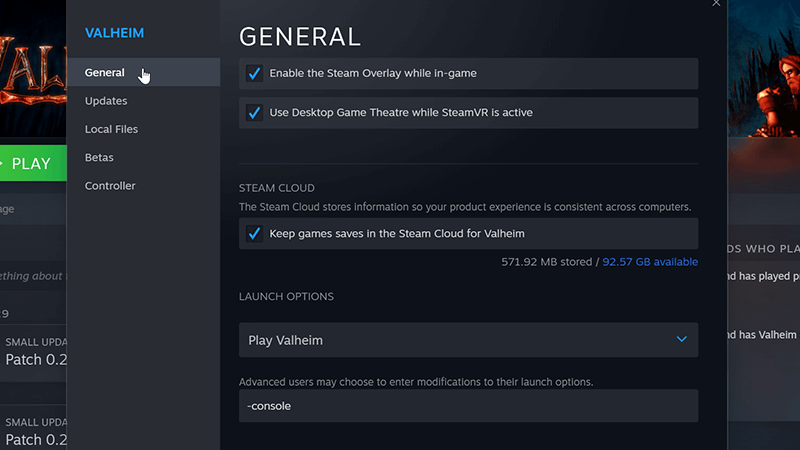Screen dimensions: 800x450
Task: Click the VALHEIM title in the sidebar
Action: point(114,33)
